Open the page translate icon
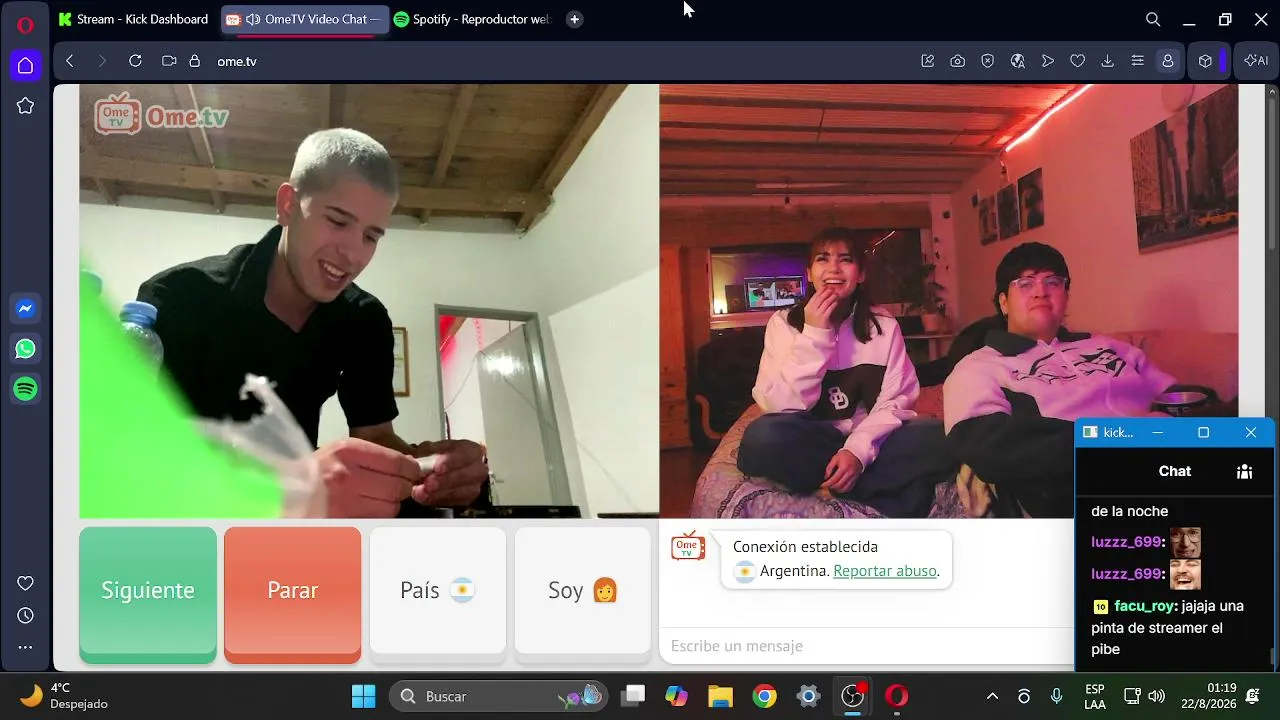 1018,61
